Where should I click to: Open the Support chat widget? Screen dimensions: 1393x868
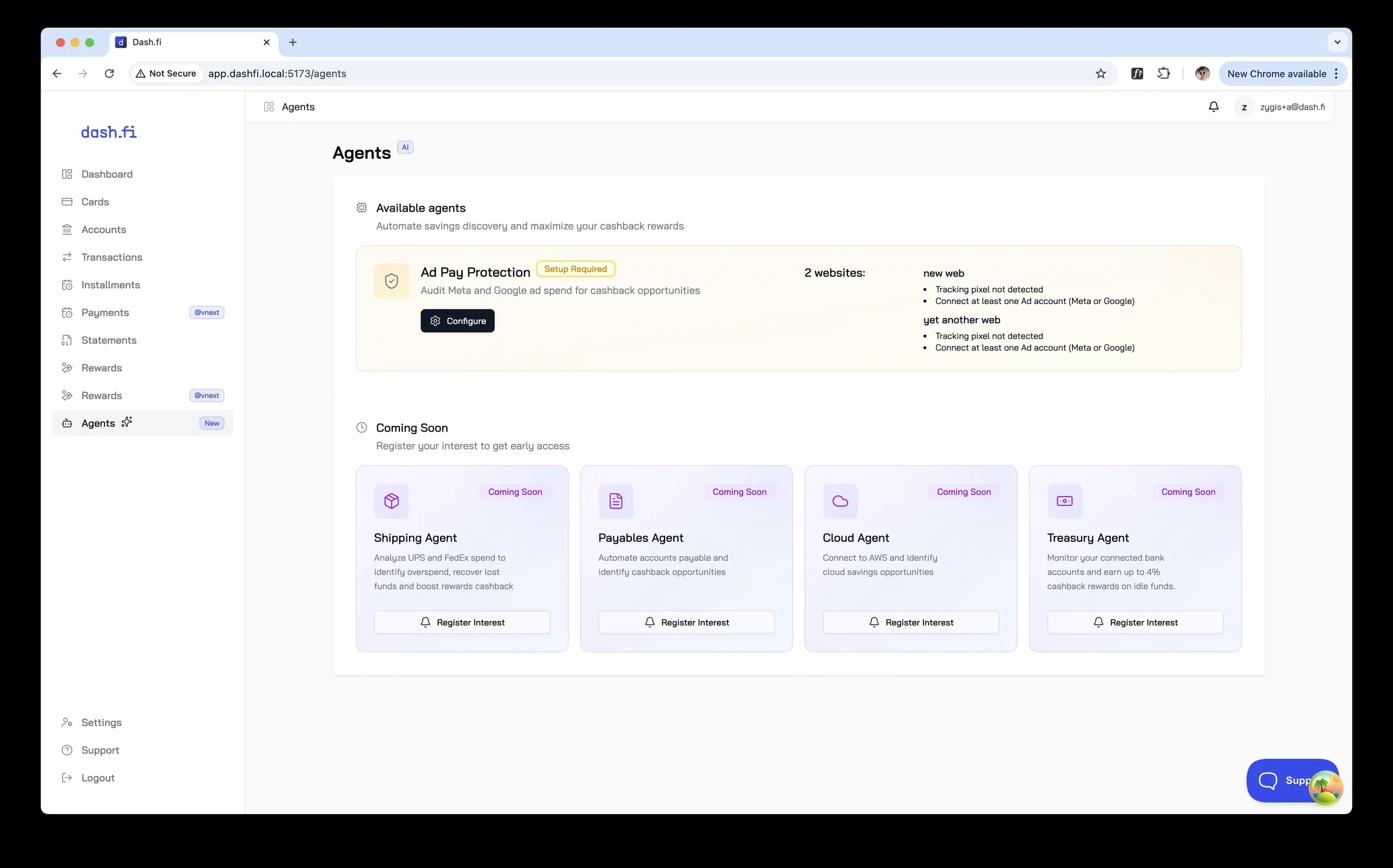click(x=1292, y=780)
